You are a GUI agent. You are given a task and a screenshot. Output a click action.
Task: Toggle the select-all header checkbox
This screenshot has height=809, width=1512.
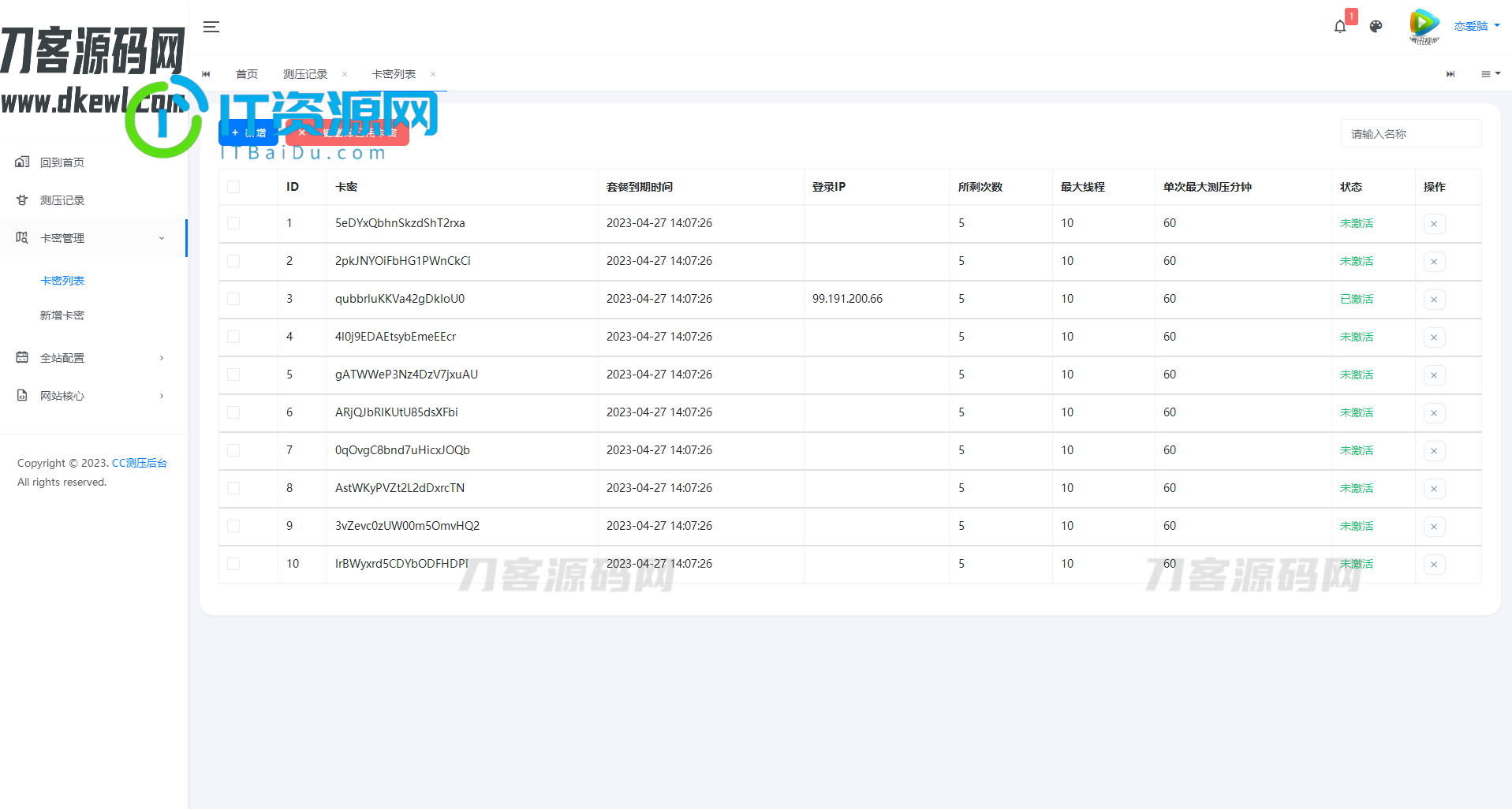coord(233,187)
